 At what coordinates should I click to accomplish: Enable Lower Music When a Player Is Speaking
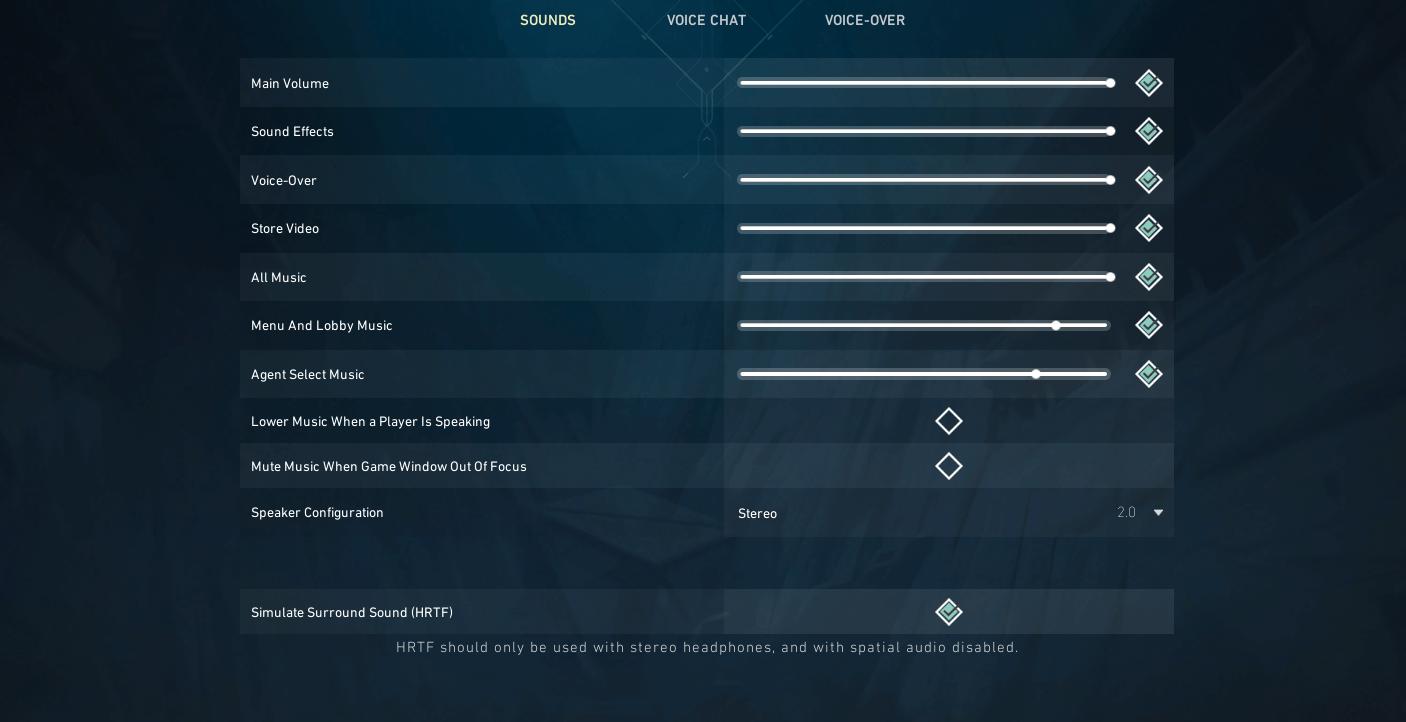point(949,421)
